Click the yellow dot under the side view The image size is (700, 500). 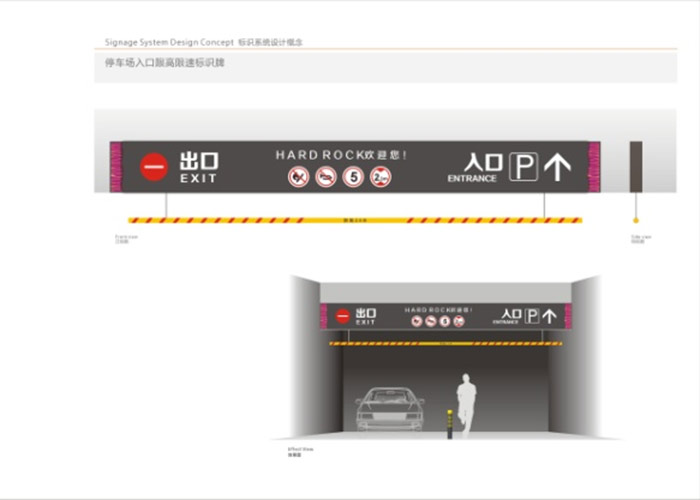click(636, 221)
